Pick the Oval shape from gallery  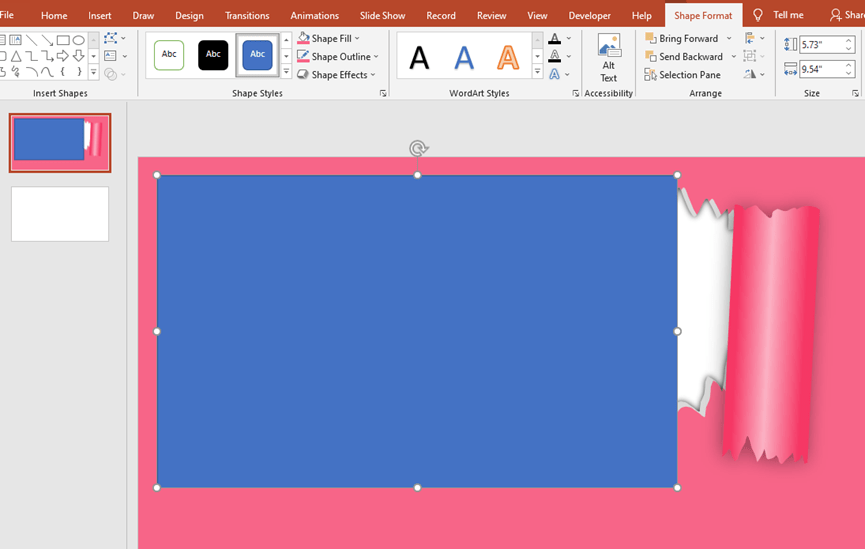(x=78, y=40)
